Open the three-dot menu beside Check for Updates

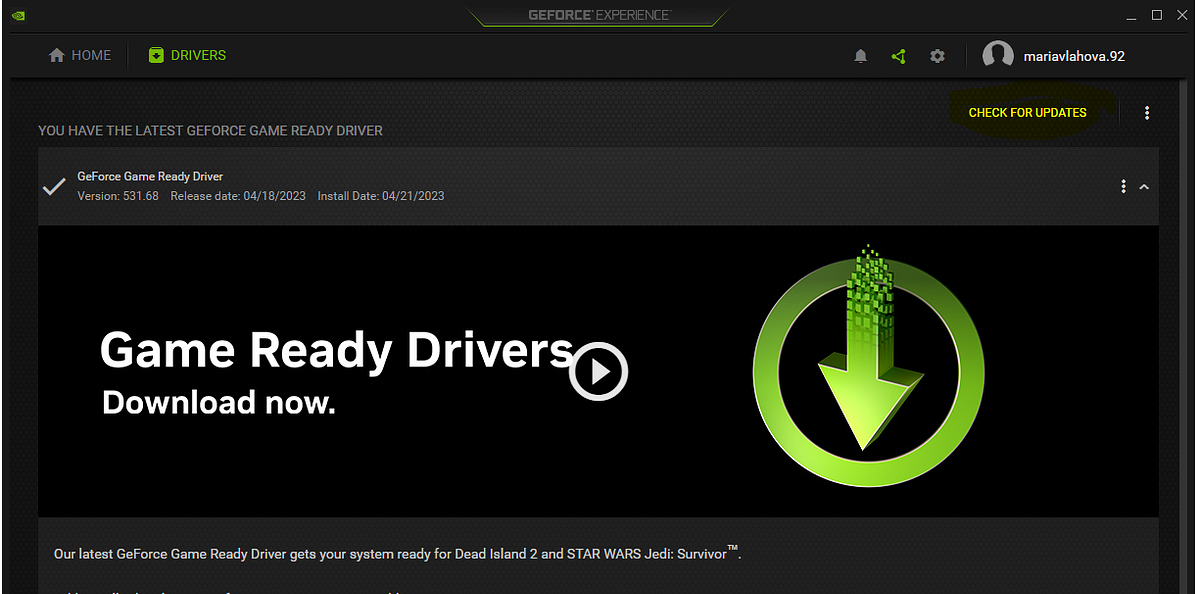click(x=1146, y=112)
